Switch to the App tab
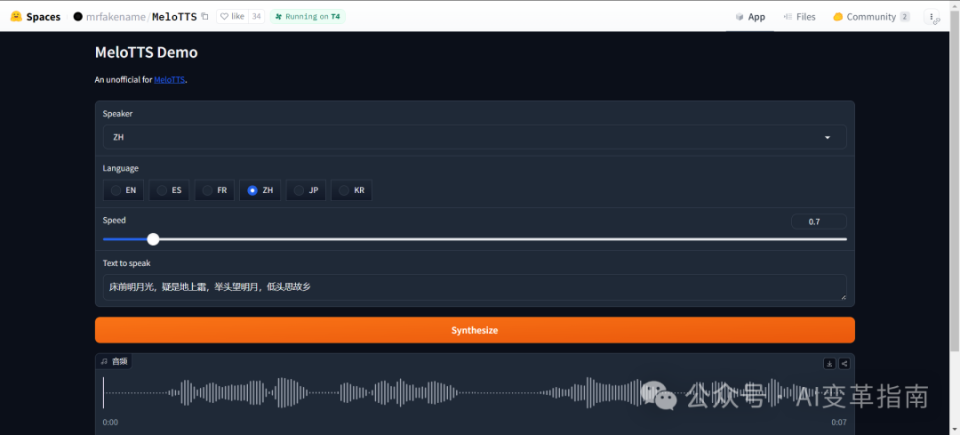 point(750,17)
